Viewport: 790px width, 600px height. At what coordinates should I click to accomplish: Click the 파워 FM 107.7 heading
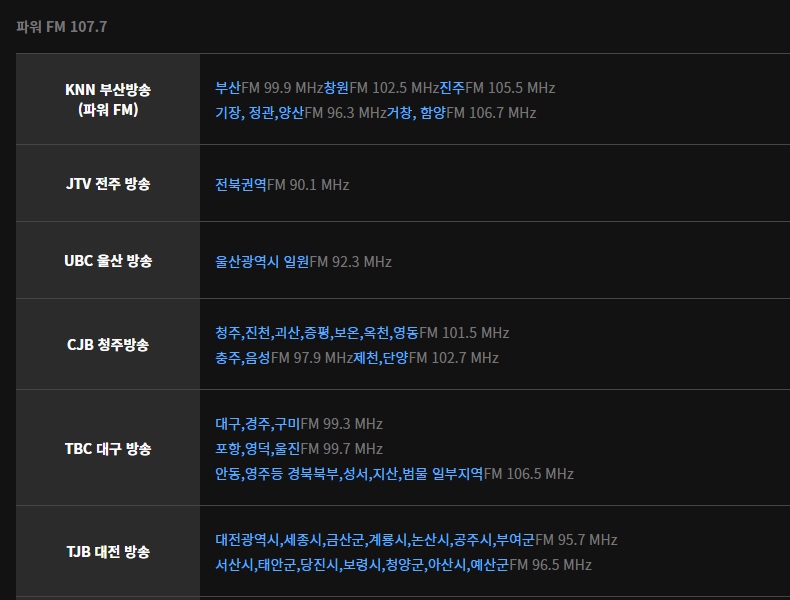(x=61, y=27)
